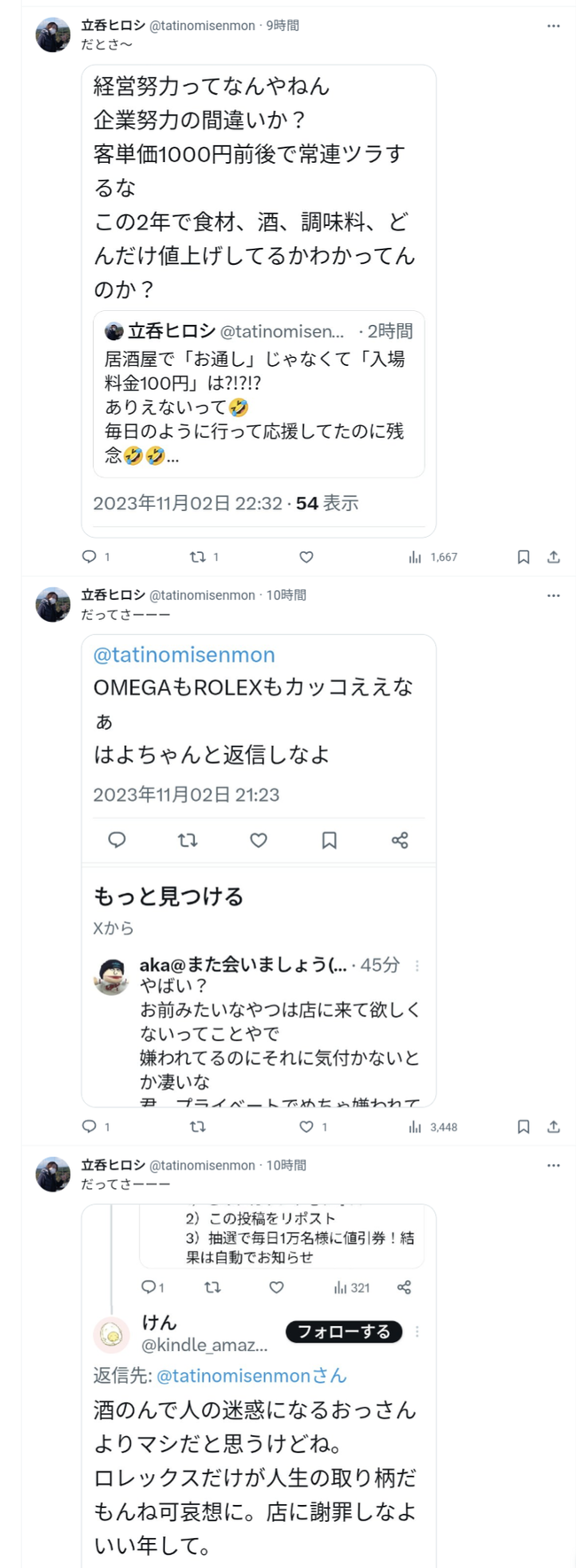Repost the post with 3,448 views

(198, 1127)
